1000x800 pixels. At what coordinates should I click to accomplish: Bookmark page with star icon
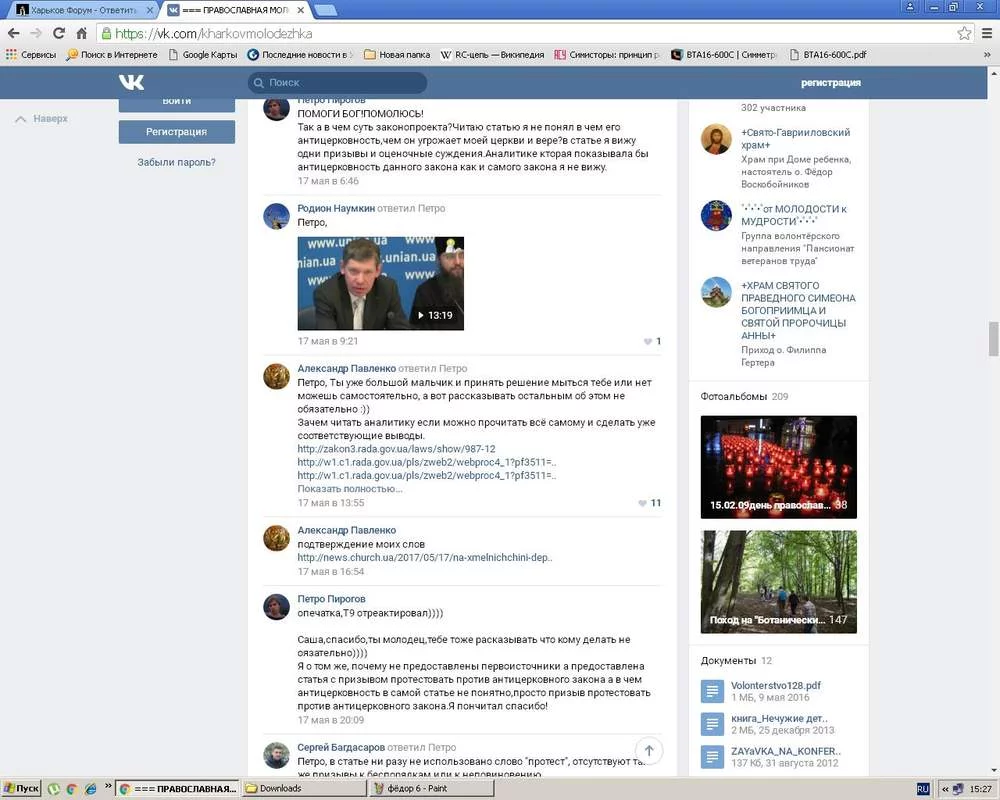click(x=964, y=33)
